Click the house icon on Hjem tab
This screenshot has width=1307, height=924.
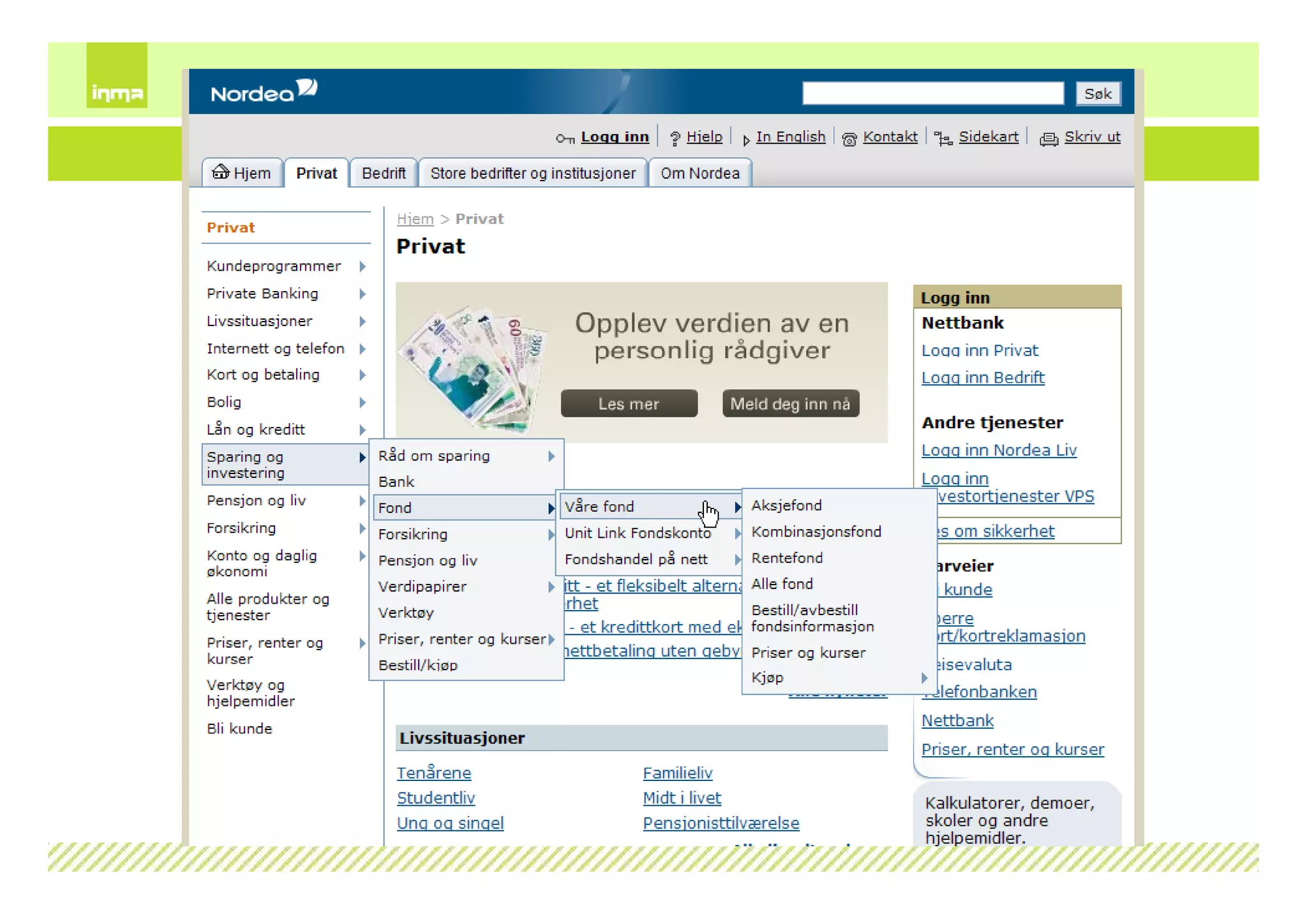pos(221,172)
